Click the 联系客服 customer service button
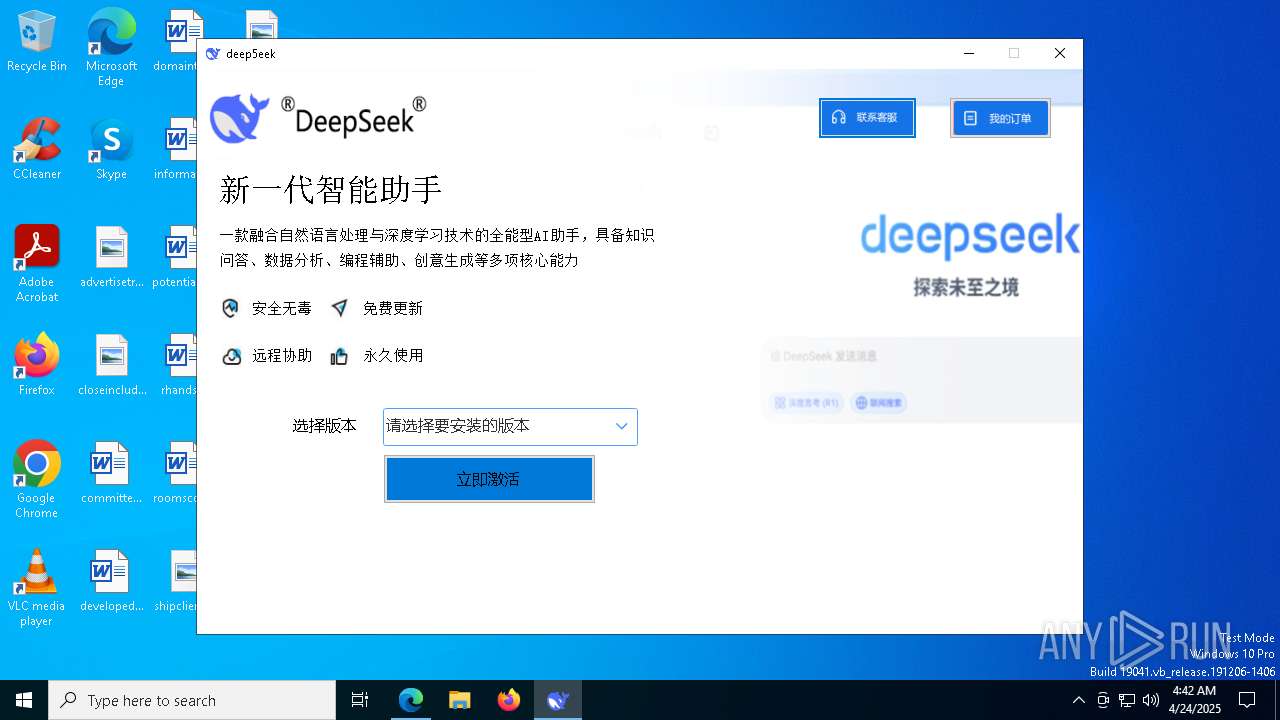Screen dimensions: 1280x720 [x=867, y=118]
